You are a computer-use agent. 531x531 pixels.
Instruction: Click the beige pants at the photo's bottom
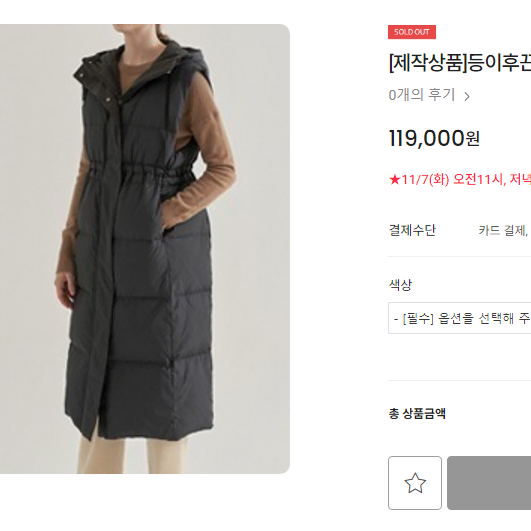[x=132, y=455]
